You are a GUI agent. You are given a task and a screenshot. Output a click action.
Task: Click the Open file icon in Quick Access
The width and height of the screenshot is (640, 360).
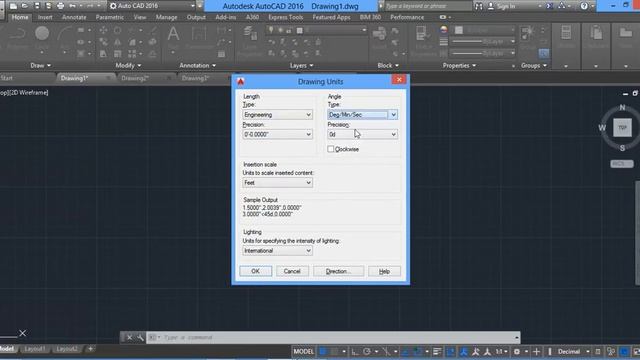pyautogui.click(x=24, y=6)
